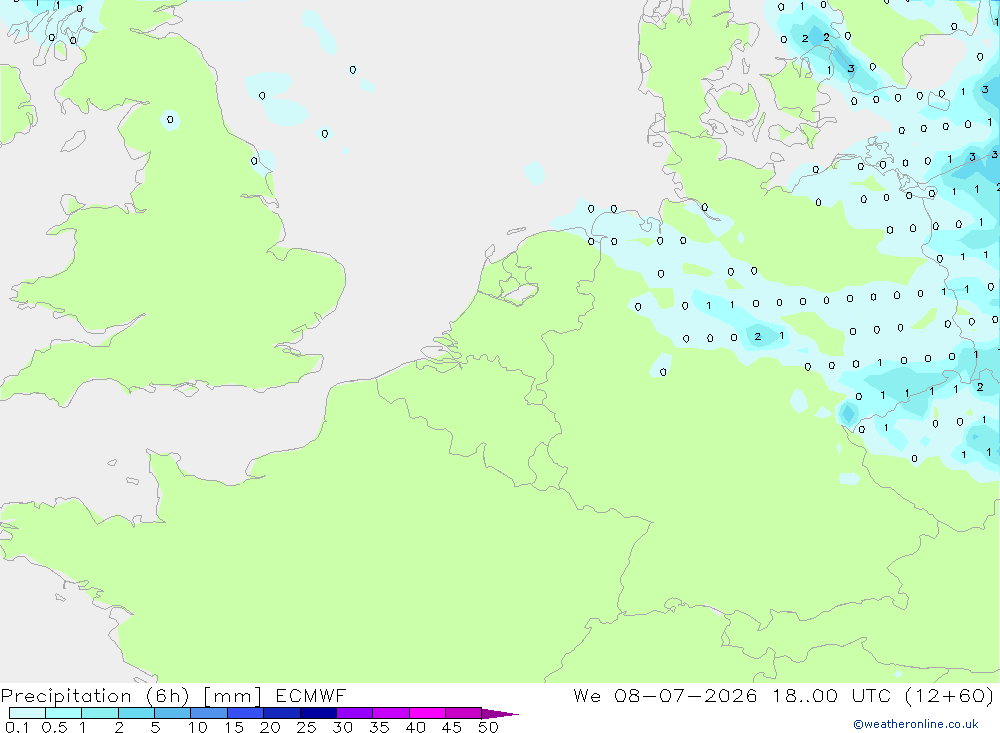
Task: Click the legend scale label '20'
Action: (270, 727)
